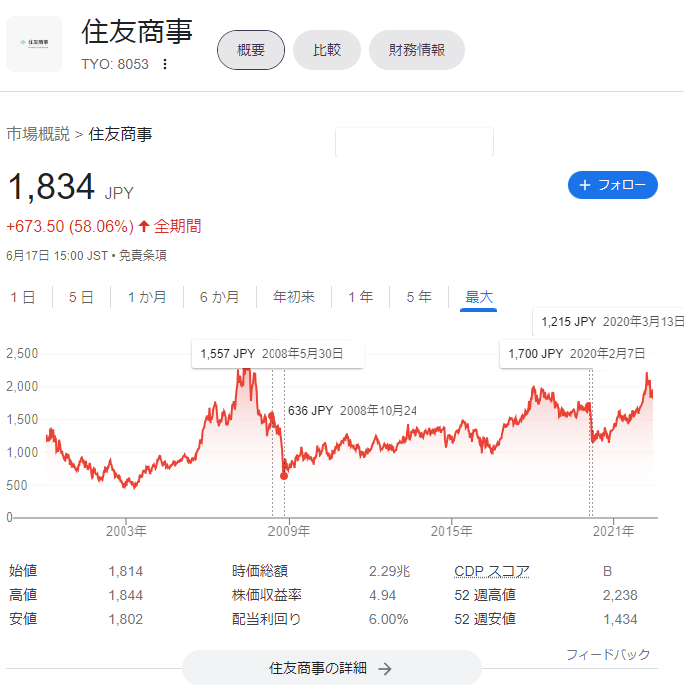Open the three-dot menu beside TYO: 8053
This screenshot has width=688, height=685.
point(165,64)
